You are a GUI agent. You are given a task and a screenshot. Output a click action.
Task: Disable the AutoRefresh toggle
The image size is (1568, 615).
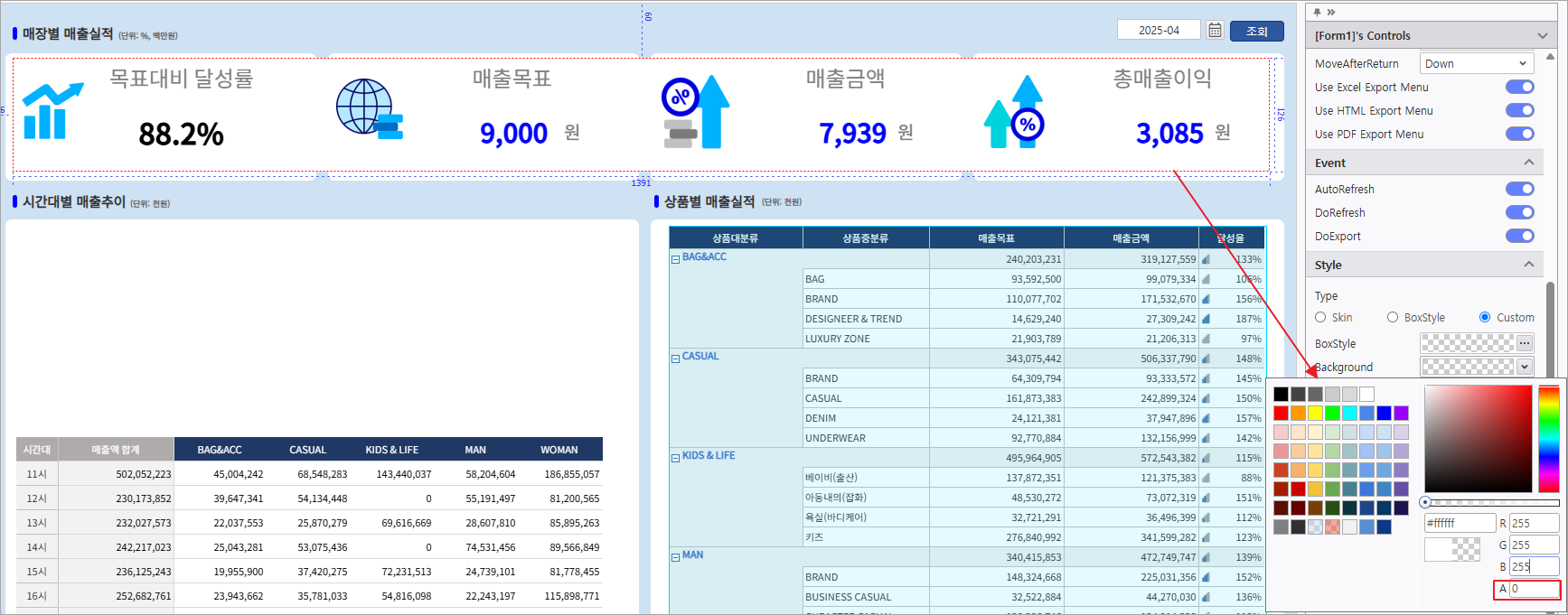(x=1519, y=190)
